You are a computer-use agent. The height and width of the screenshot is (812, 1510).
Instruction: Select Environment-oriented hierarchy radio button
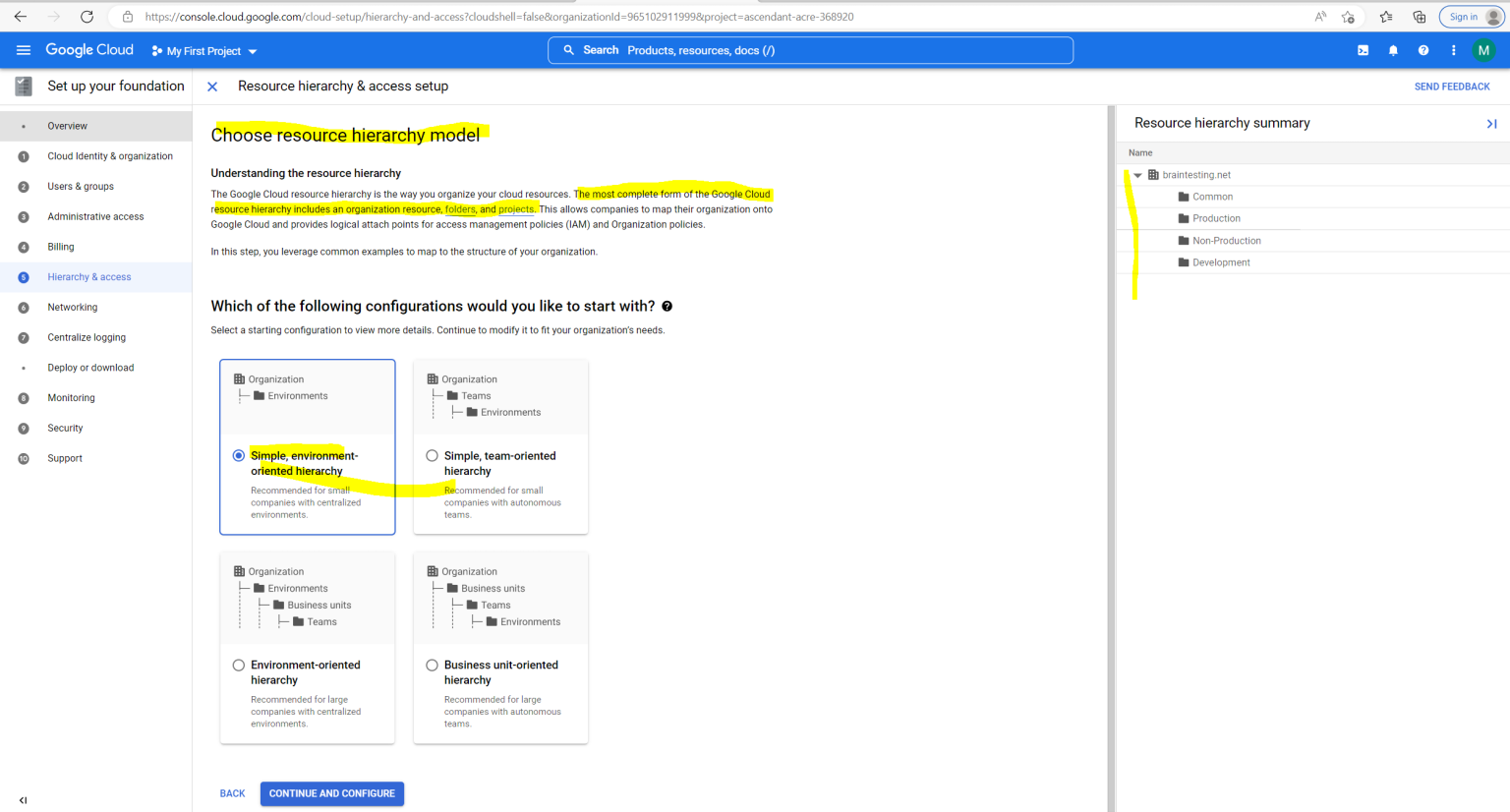coord(239,665)
